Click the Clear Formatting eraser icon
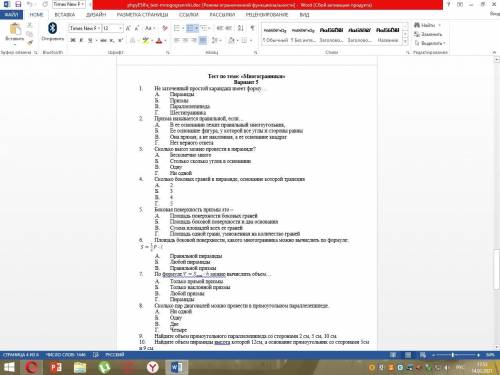 pos(165,28)
